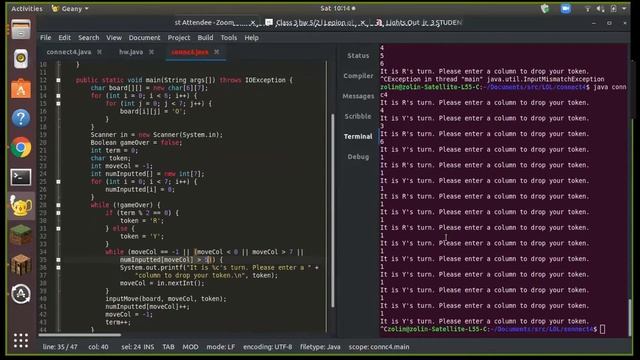Collapse the if (term % 2) fold at line 29
Screen dimensions: 640x360
(x=58, y=213)
